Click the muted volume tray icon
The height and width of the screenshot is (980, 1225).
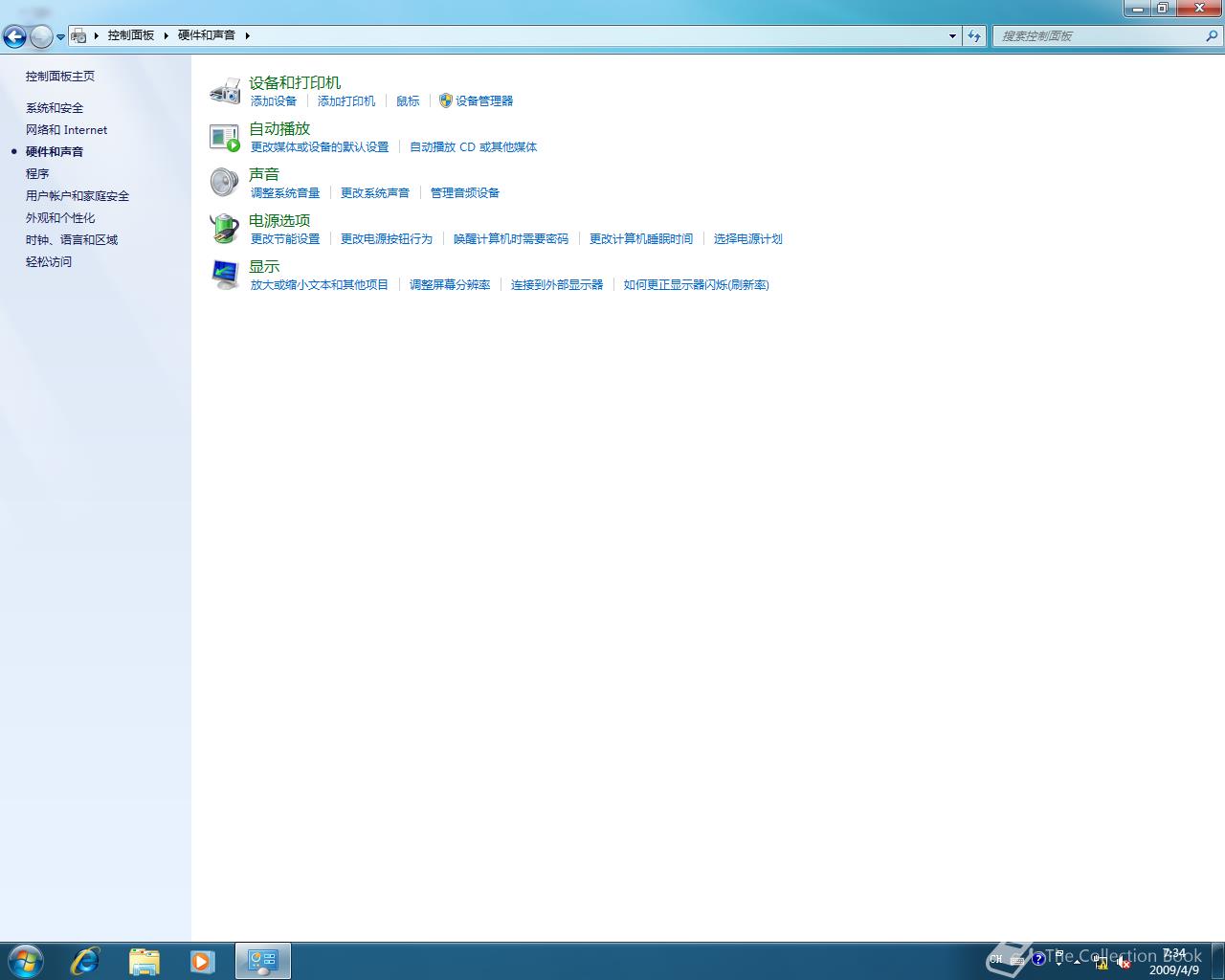click(1125, 963)
